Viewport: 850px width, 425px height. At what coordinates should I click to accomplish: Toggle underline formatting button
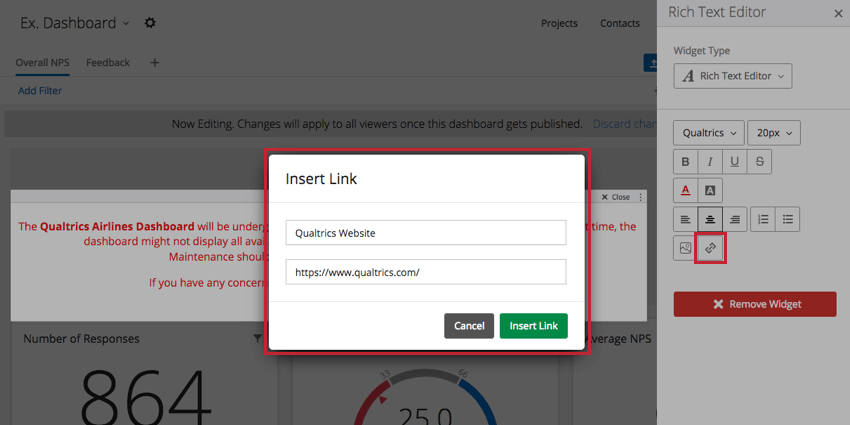click(x=735, y=162)
